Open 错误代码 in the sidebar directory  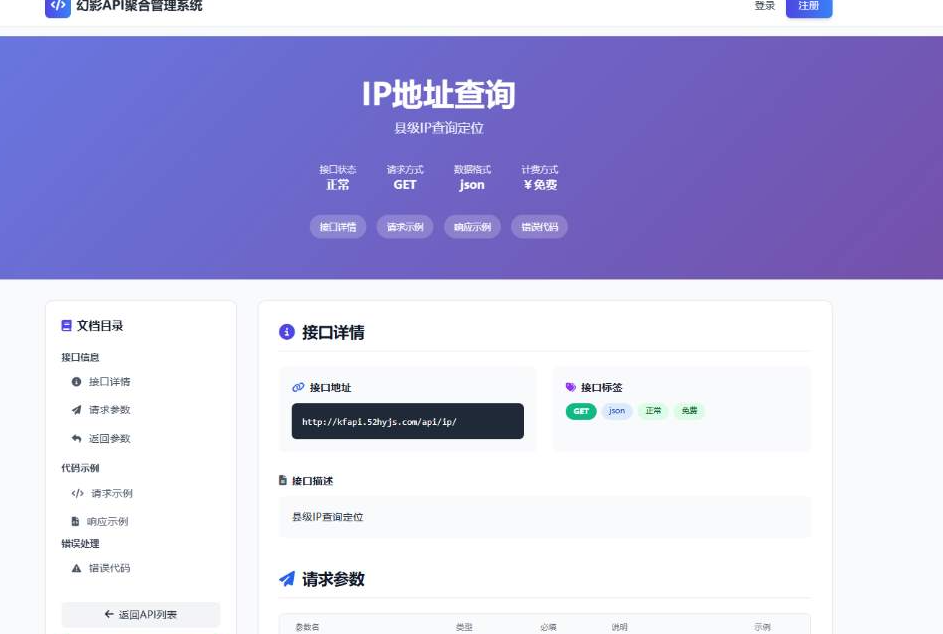109,568
